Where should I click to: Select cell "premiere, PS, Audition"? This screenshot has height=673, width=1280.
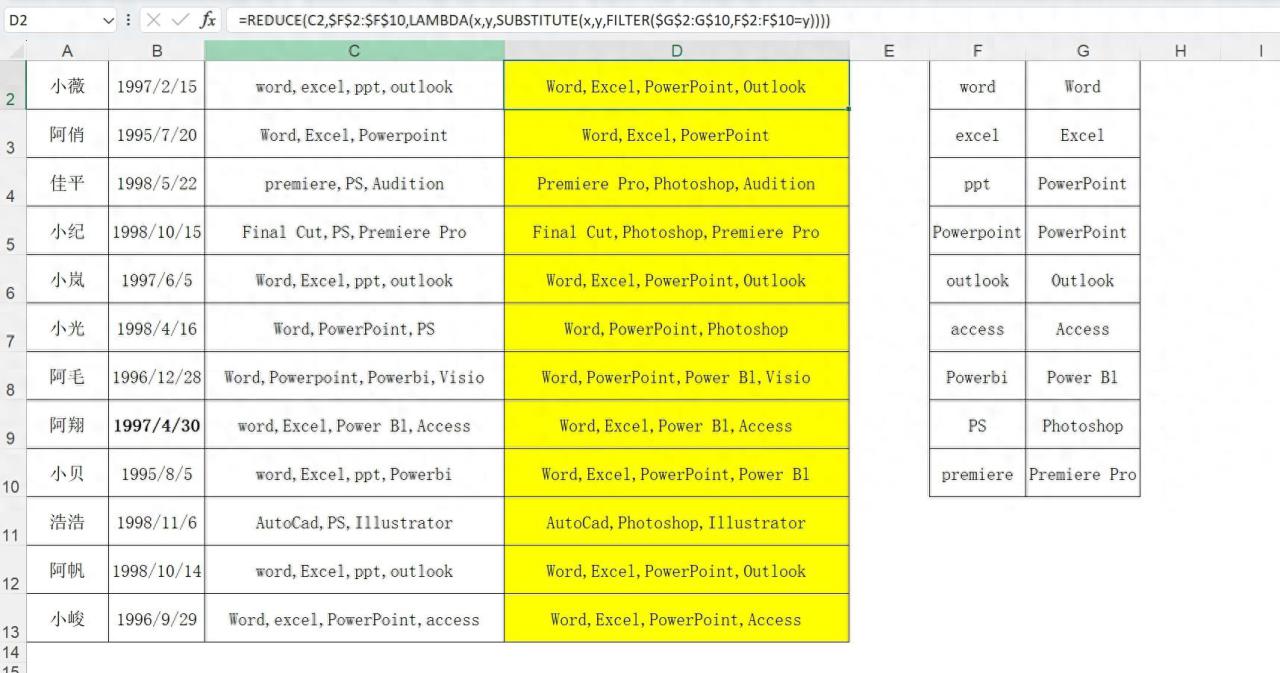355,183
